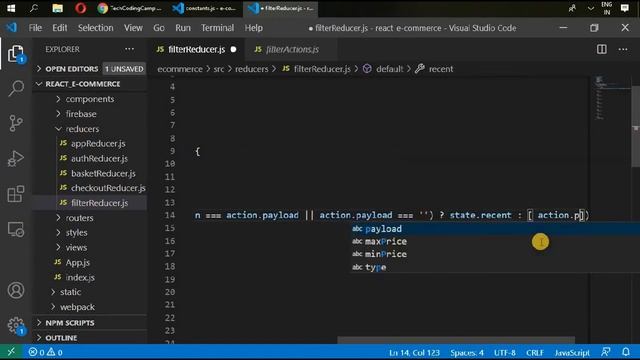Switch to Chrome window in taskbar
The height and width of the screenshot is (360, 640).
point(130,8)
